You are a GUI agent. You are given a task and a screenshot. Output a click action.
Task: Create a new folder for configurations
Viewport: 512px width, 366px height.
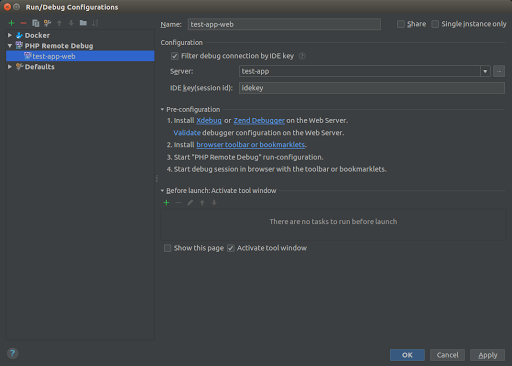pos(83,23)
